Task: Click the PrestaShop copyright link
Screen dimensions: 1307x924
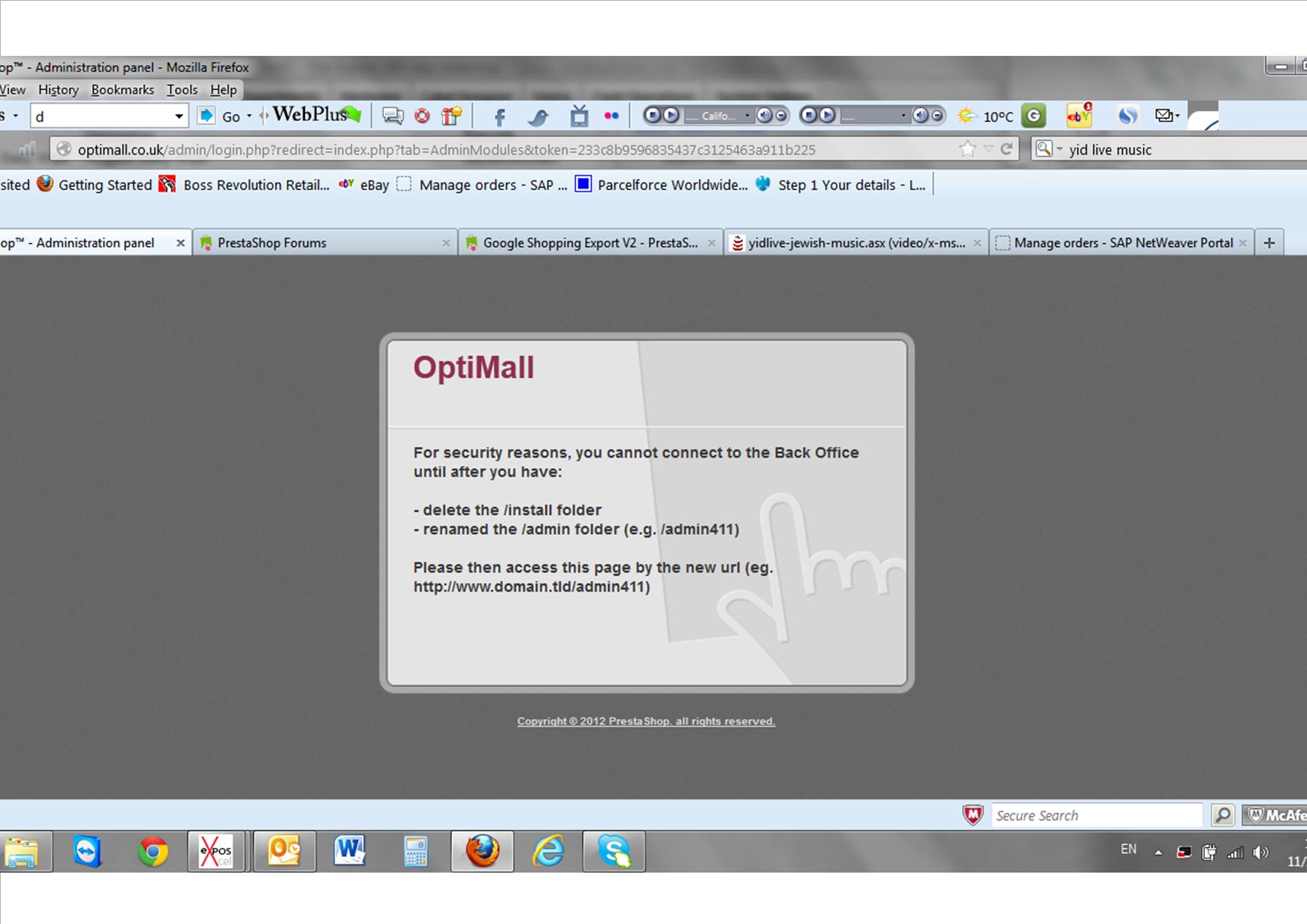Action: point(646,721)
